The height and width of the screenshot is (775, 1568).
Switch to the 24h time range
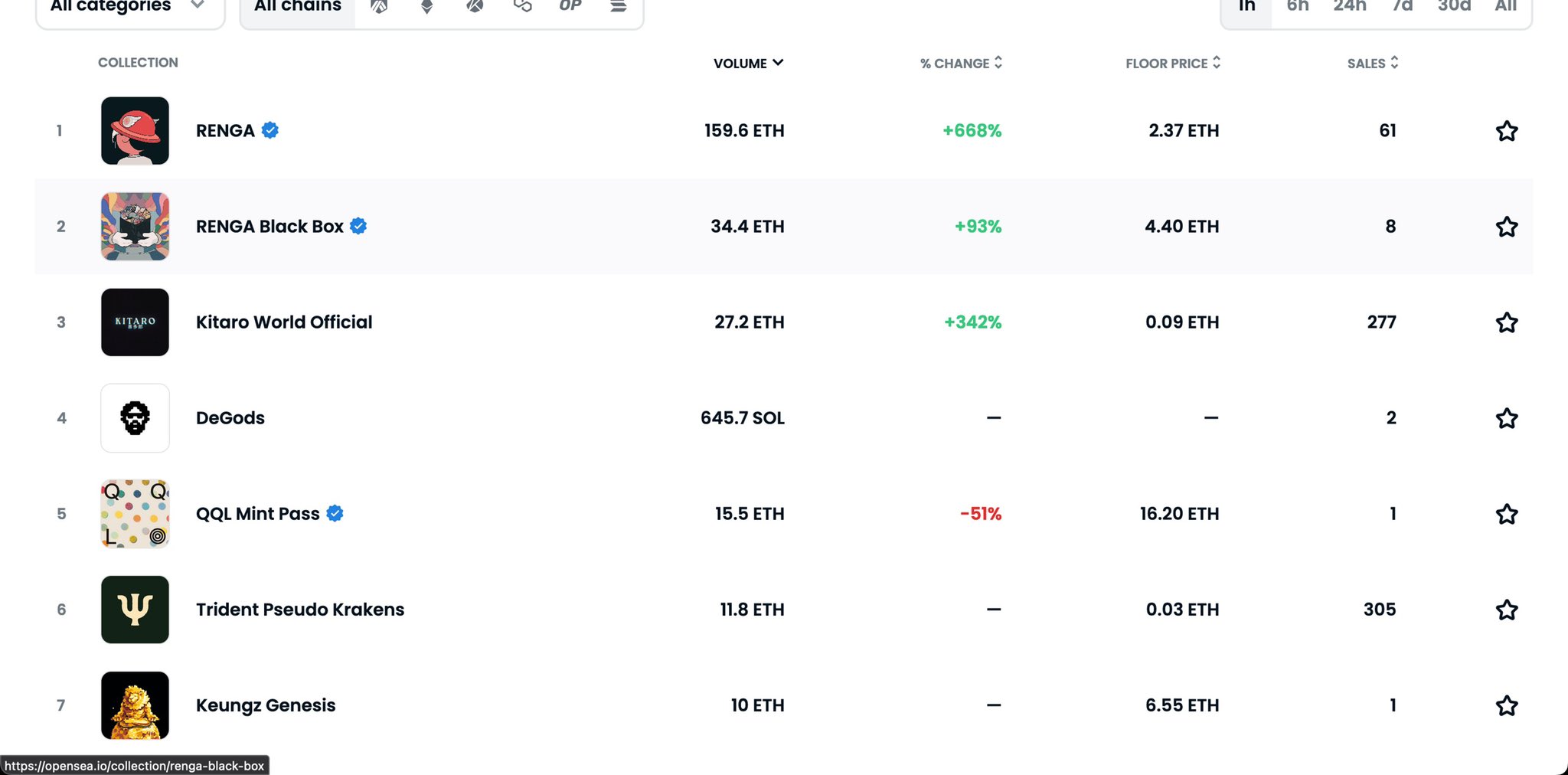coord(1350,7)
